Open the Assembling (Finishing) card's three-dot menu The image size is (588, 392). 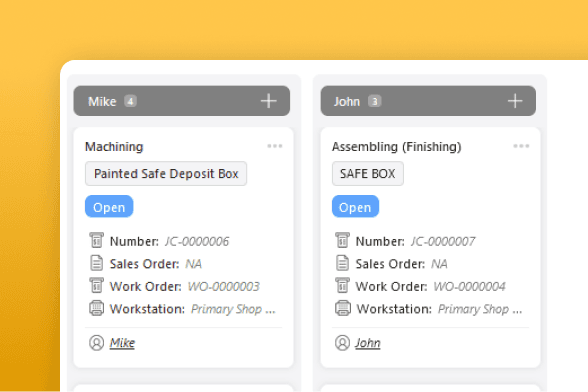tap(521, 146)
